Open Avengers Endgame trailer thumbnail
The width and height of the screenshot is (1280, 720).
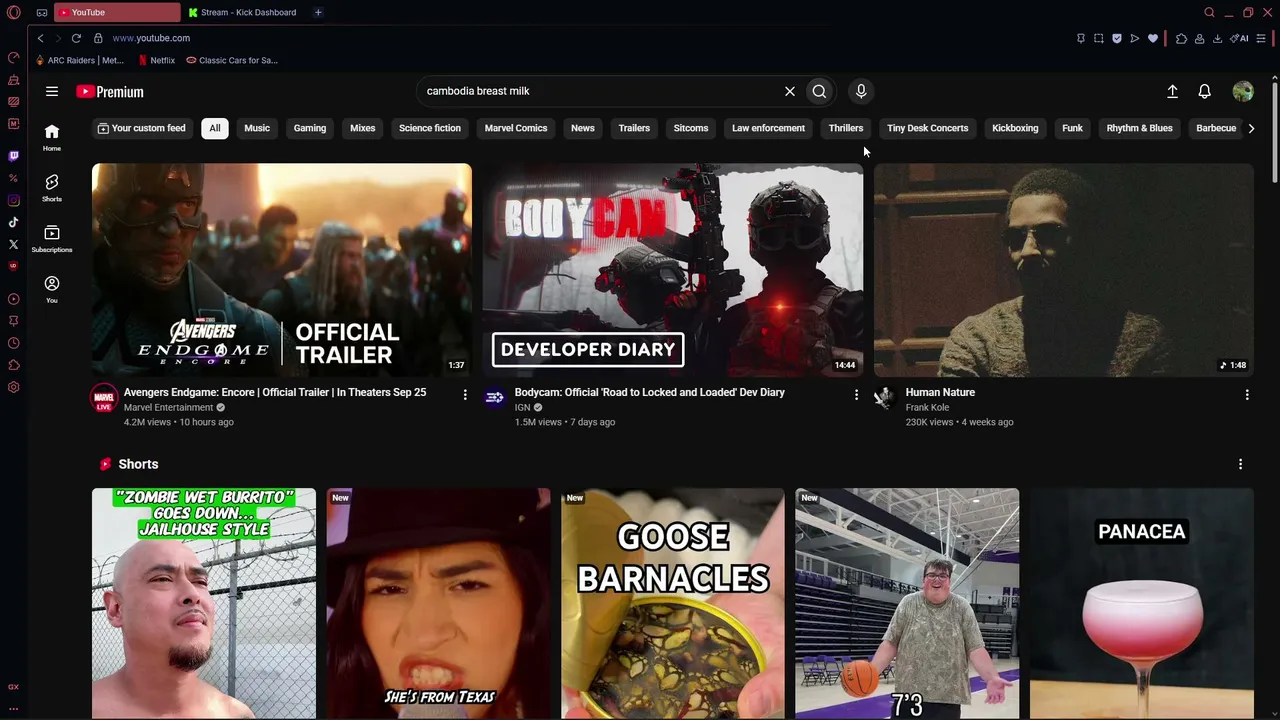282,270
